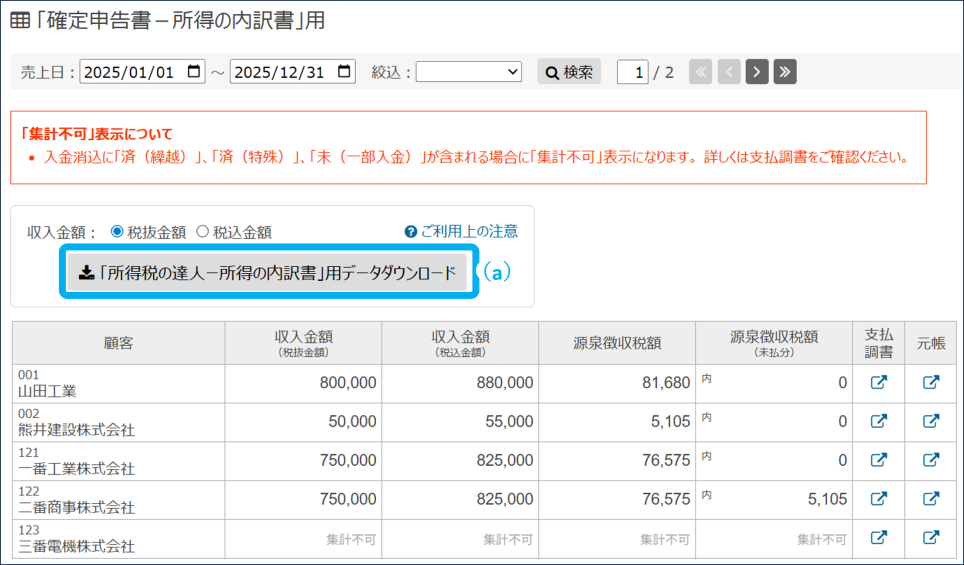Open 支払調書 for 熊井建設株式会社

click(x=878, y=421)
